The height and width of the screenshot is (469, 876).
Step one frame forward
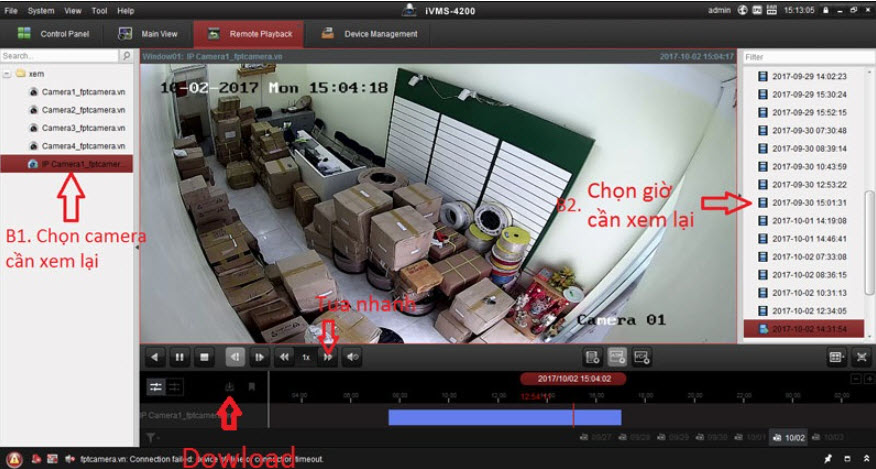pyautogui.click(x=260, y=357)
